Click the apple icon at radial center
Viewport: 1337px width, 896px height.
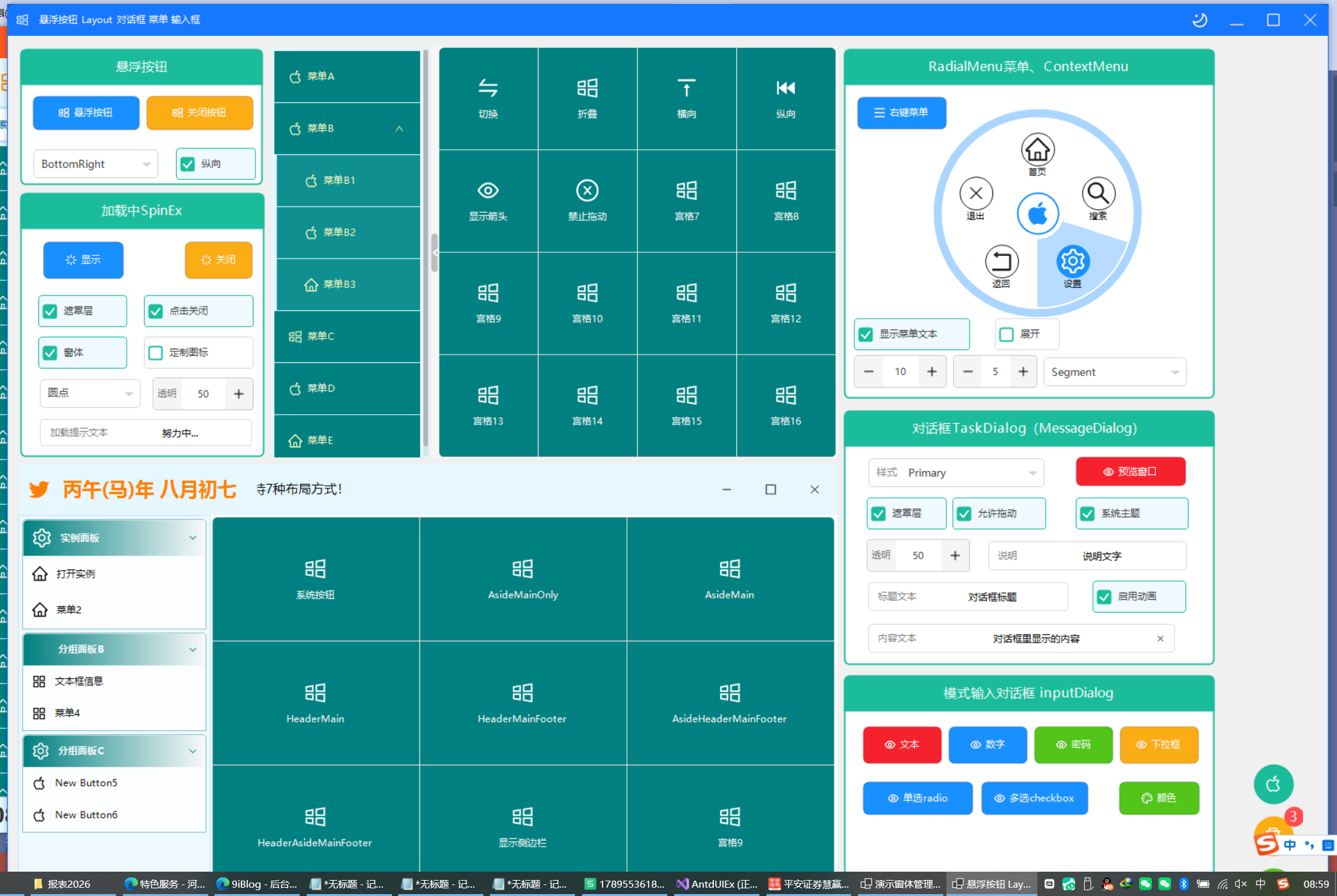[1037, 213]
